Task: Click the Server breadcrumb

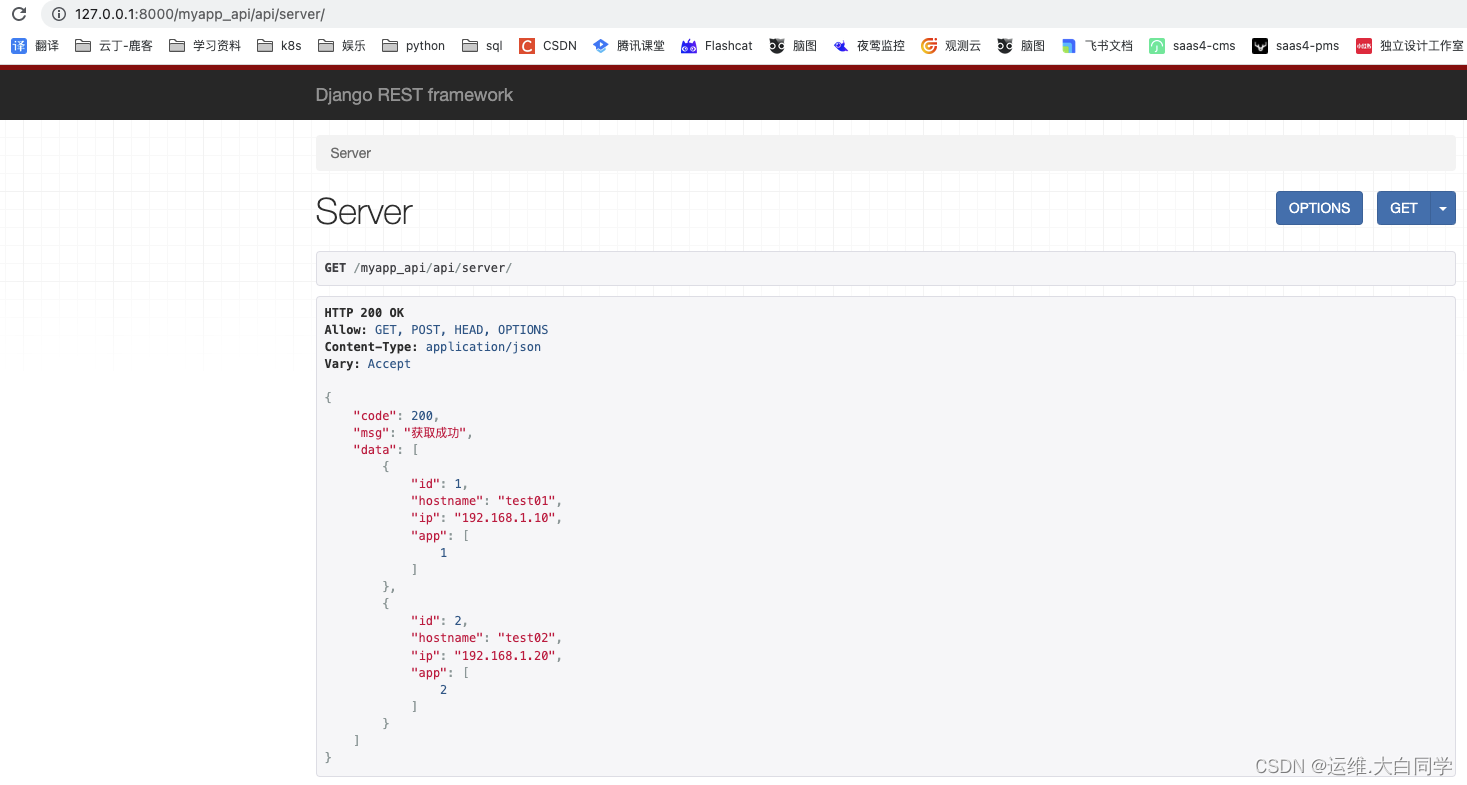Action: point(350,153)
